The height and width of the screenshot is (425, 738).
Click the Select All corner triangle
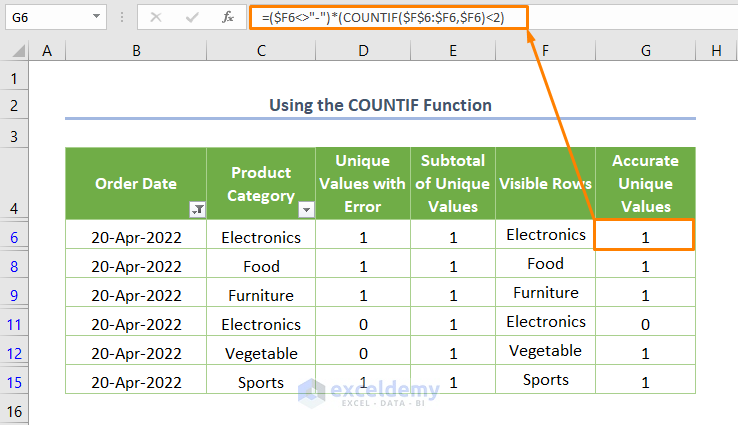[x=16, y=51]
